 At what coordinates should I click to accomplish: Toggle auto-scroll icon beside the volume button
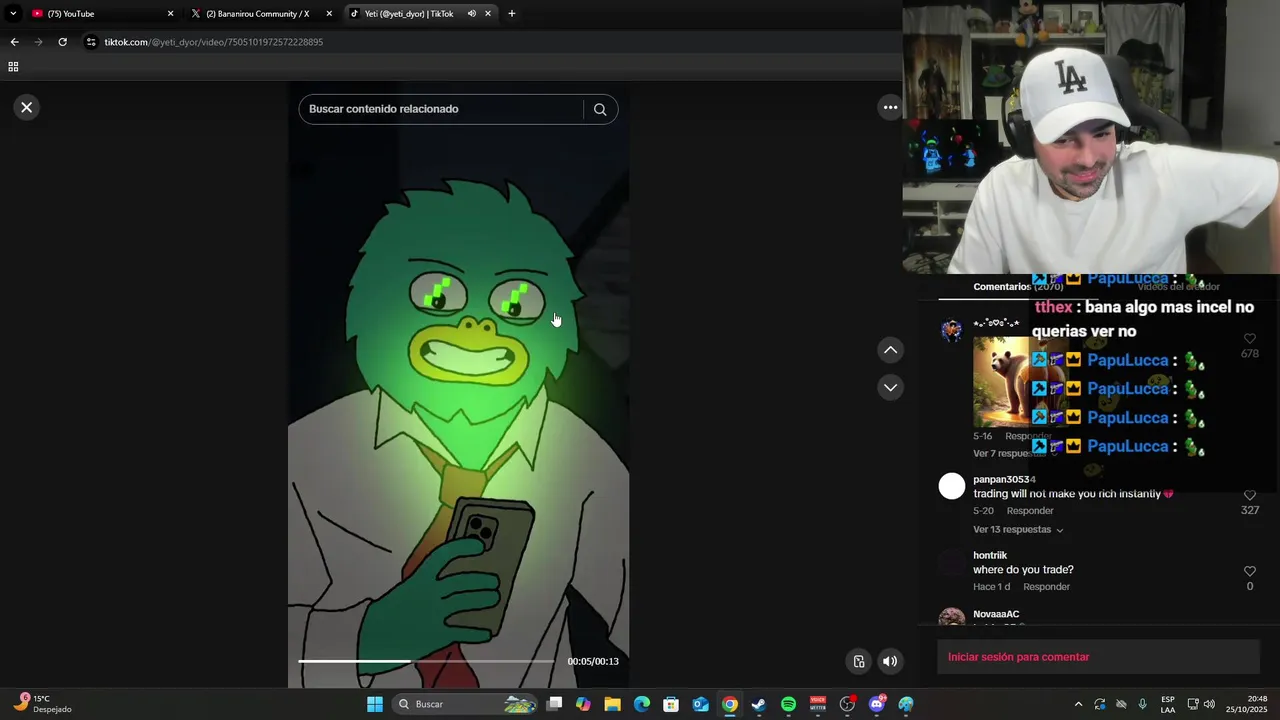coord(858,661)
